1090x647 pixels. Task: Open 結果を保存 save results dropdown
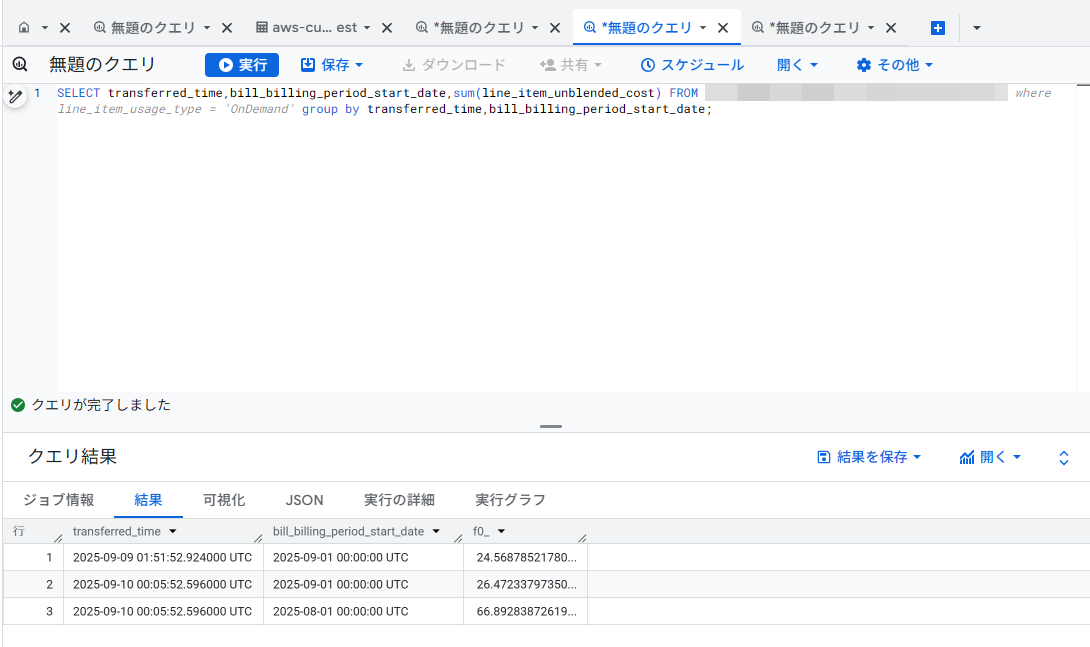tap(869, 457)
